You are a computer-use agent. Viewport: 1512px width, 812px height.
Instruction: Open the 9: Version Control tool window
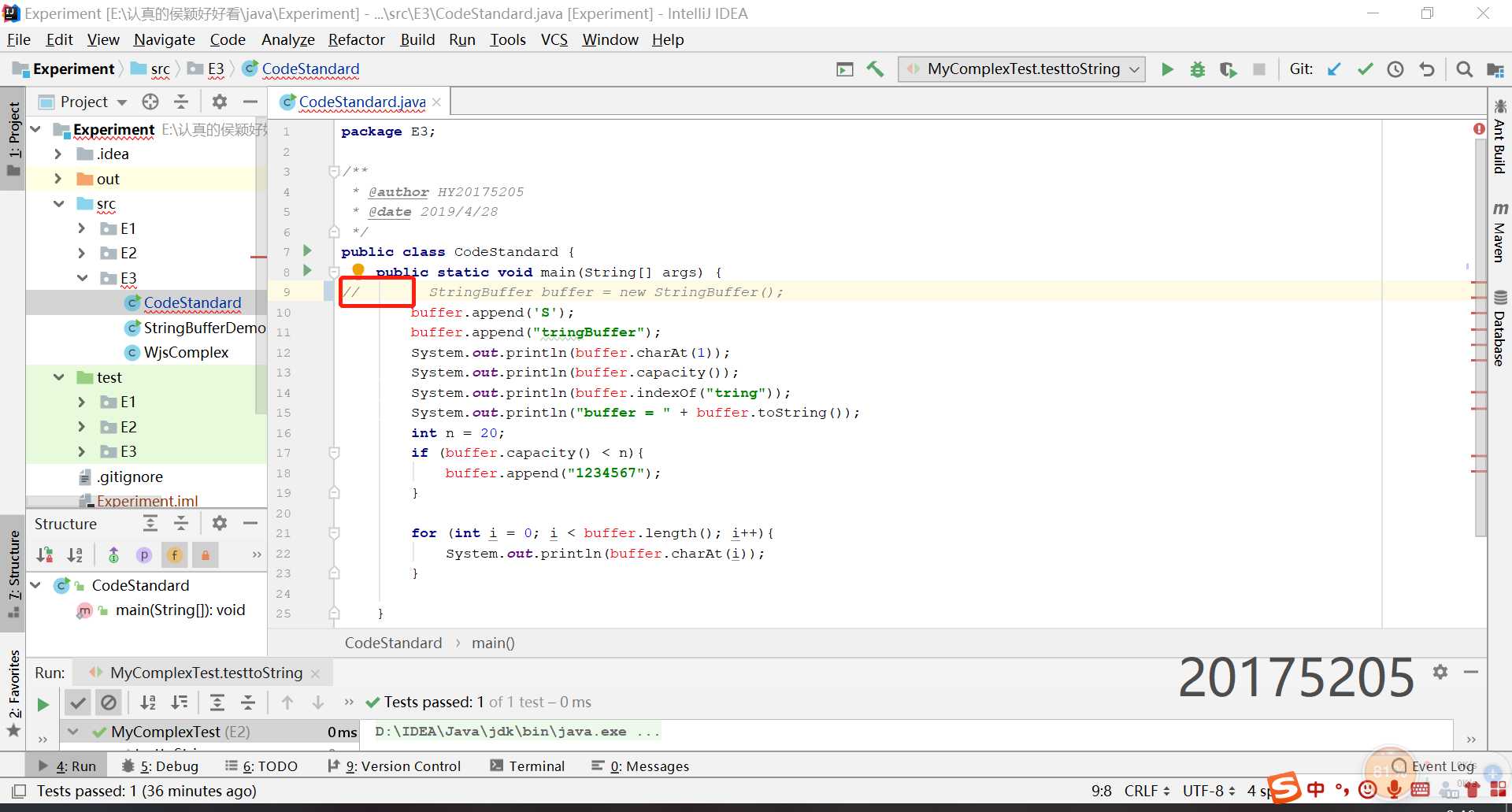click(394, 766)
